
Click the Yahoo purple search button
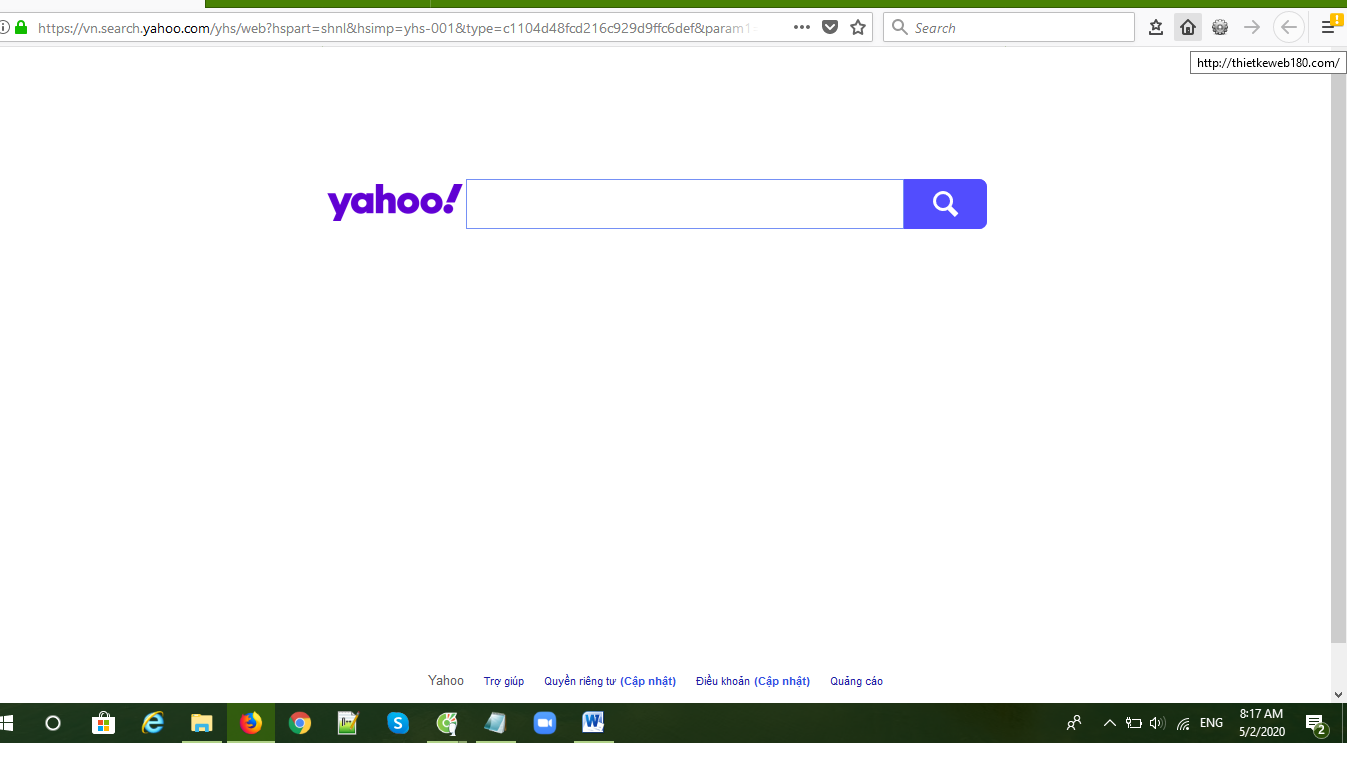(944, 204)
